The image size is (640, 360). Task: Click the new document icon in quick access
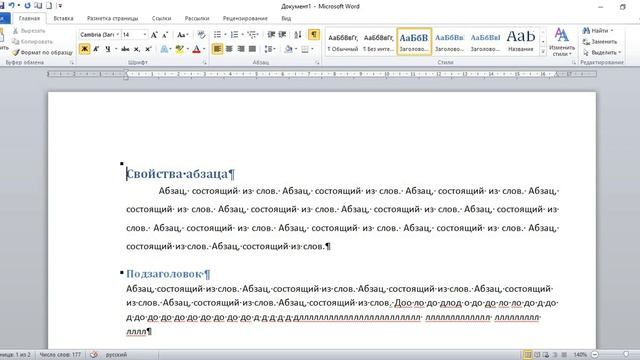click(x=49, y=6)
